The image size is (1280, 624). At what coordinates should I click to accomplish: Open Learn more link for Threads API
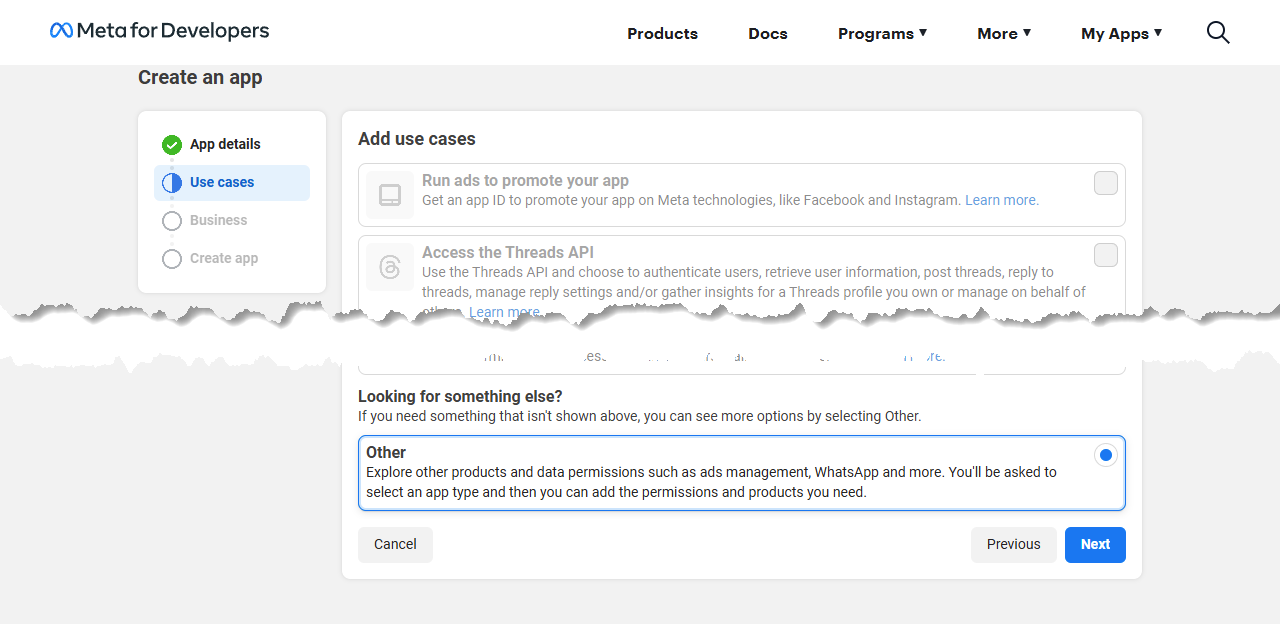click(x=505, y=312)
